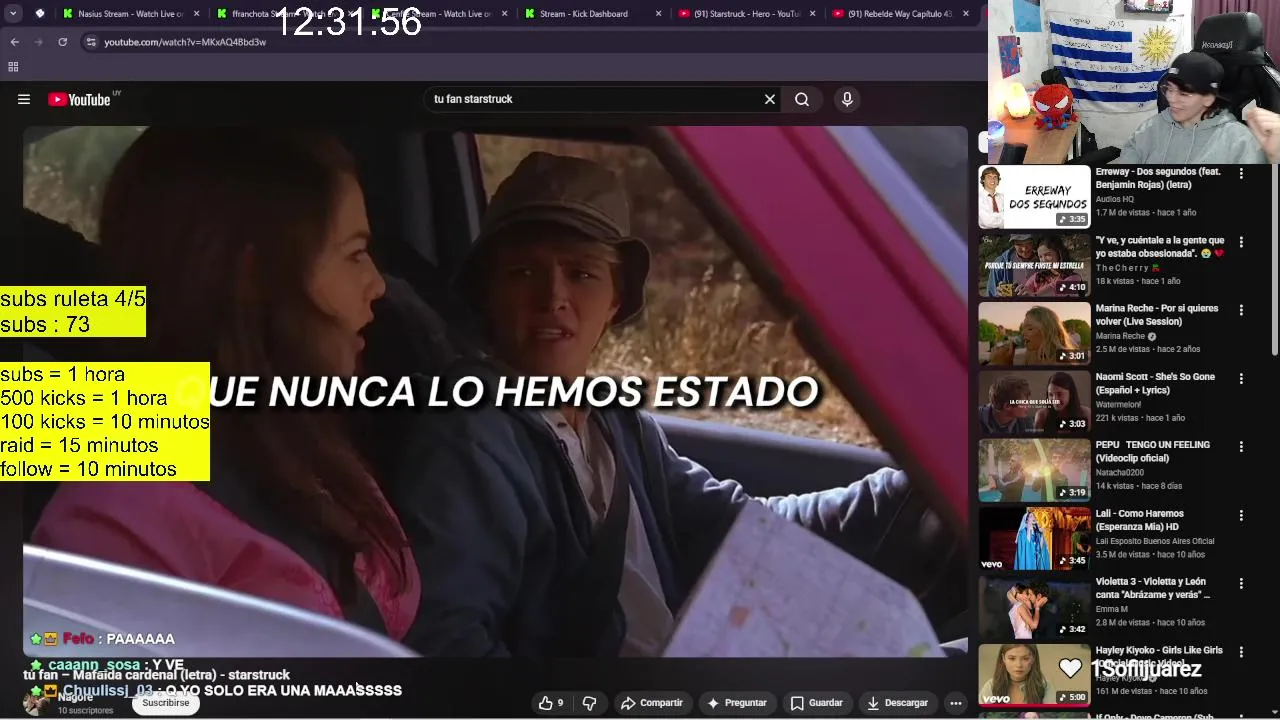This screenshot has width=1280, height=720.
Task: Click the 'Watermelon!' channel name
Action: (x=1120, y=404)
